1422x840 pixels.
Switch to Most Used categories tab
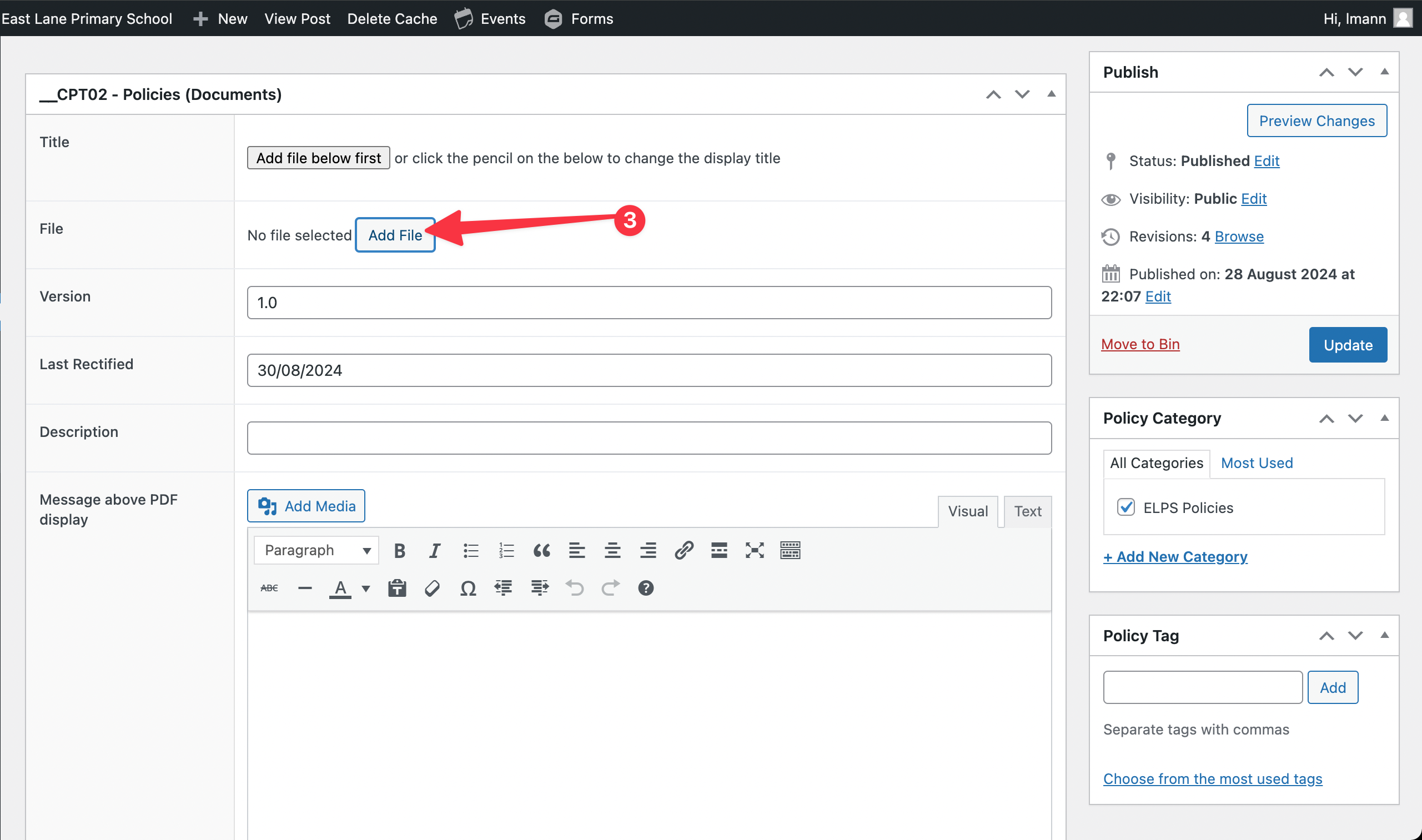pyautogui.click(x=1256, y=463)
